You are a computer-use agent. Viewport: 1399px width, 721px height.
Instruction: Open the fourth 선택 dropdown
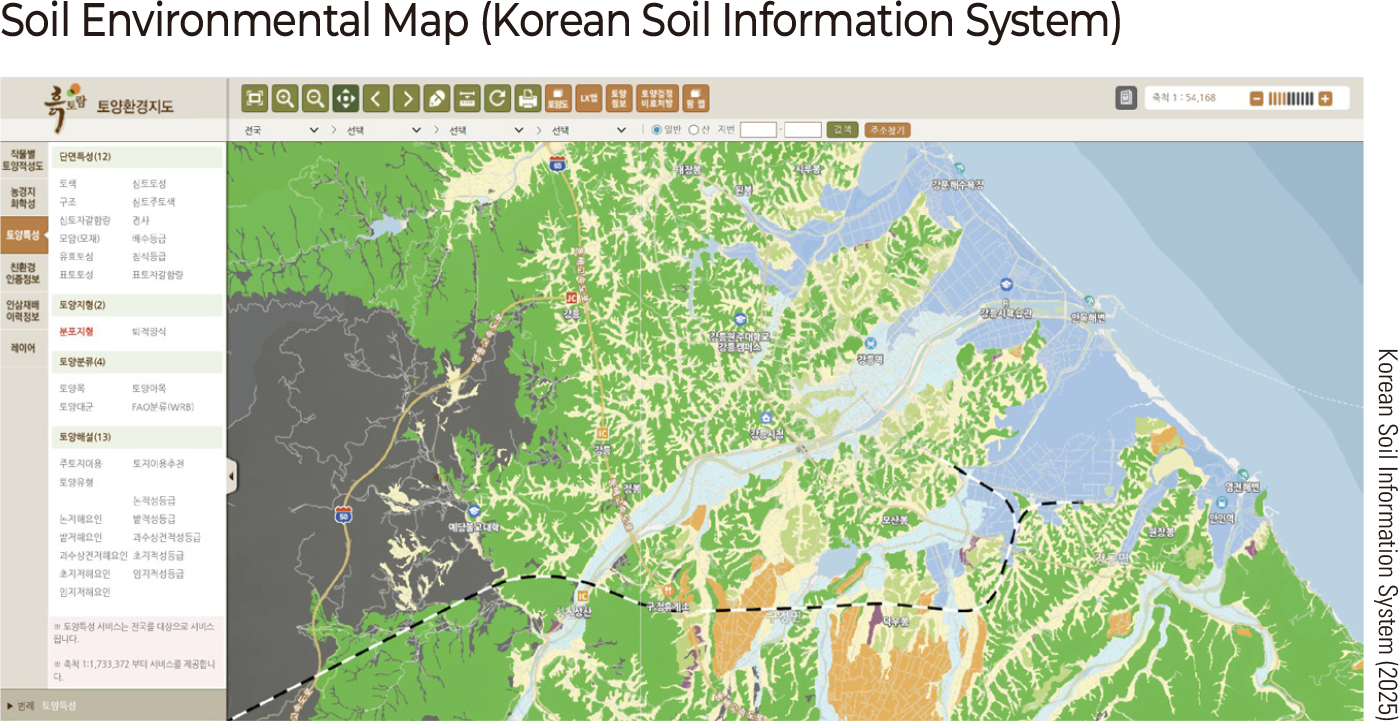coord(588,130)
